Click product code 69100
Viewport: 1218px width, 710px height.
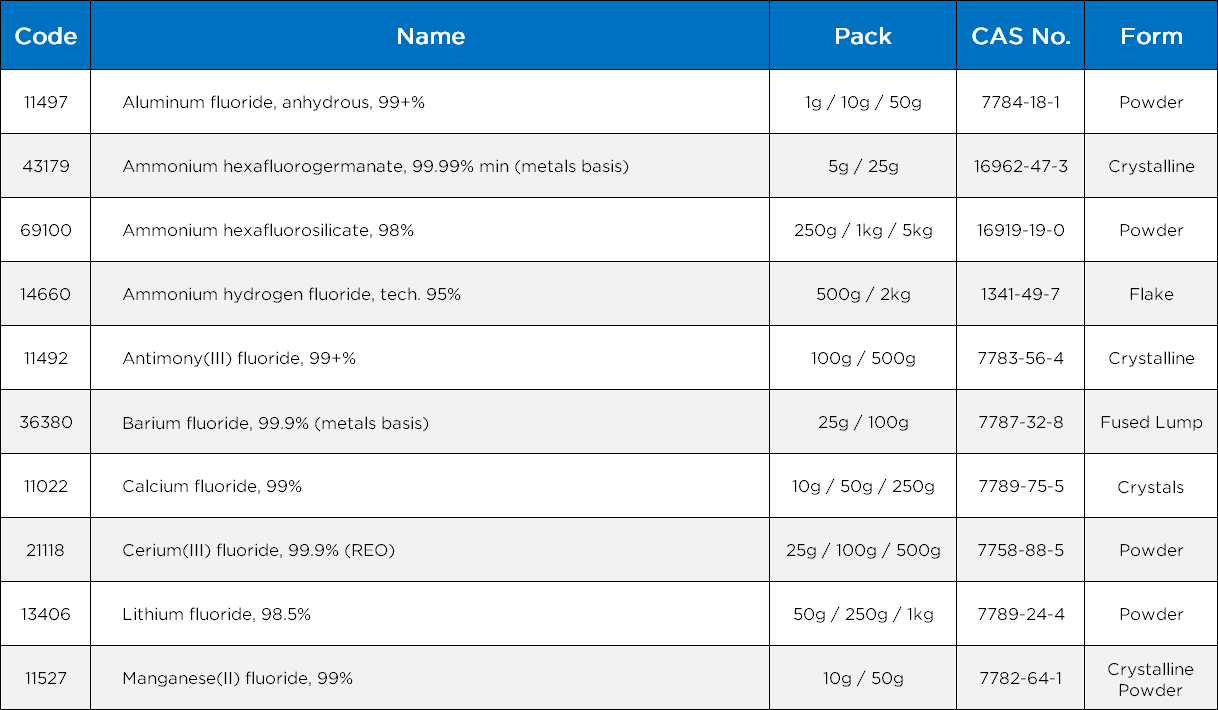(46, 230)
